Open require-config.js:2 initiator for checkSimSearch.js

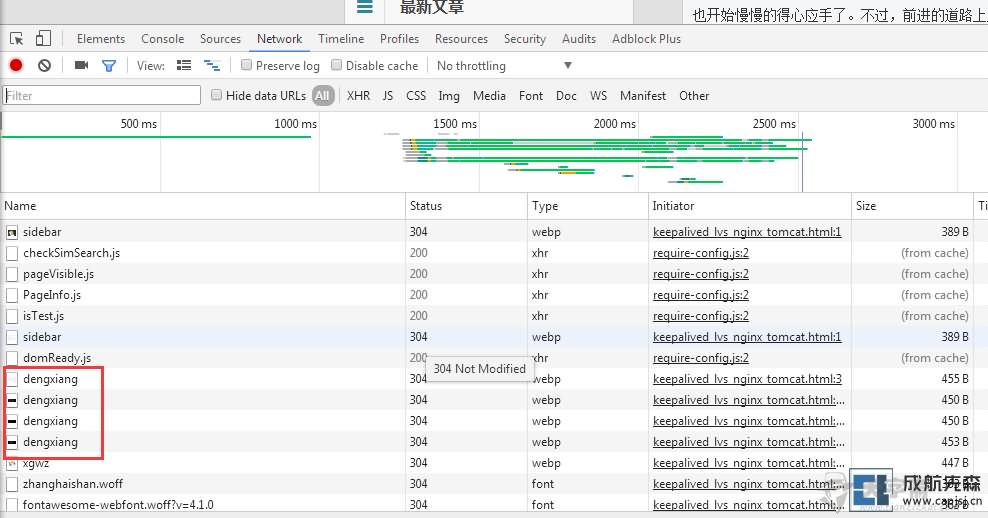click(701, 253)
